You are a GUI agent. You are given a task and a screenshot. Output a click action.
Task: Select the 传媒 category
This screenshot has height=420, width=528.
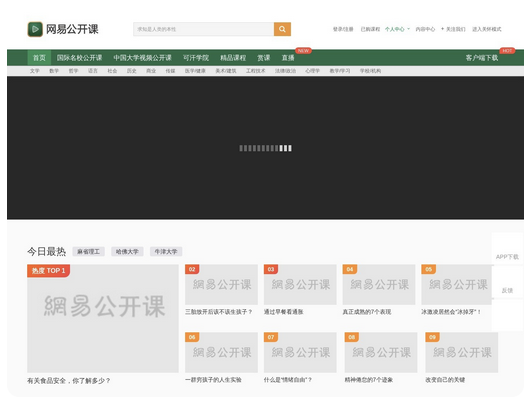[x=170, y=71]
